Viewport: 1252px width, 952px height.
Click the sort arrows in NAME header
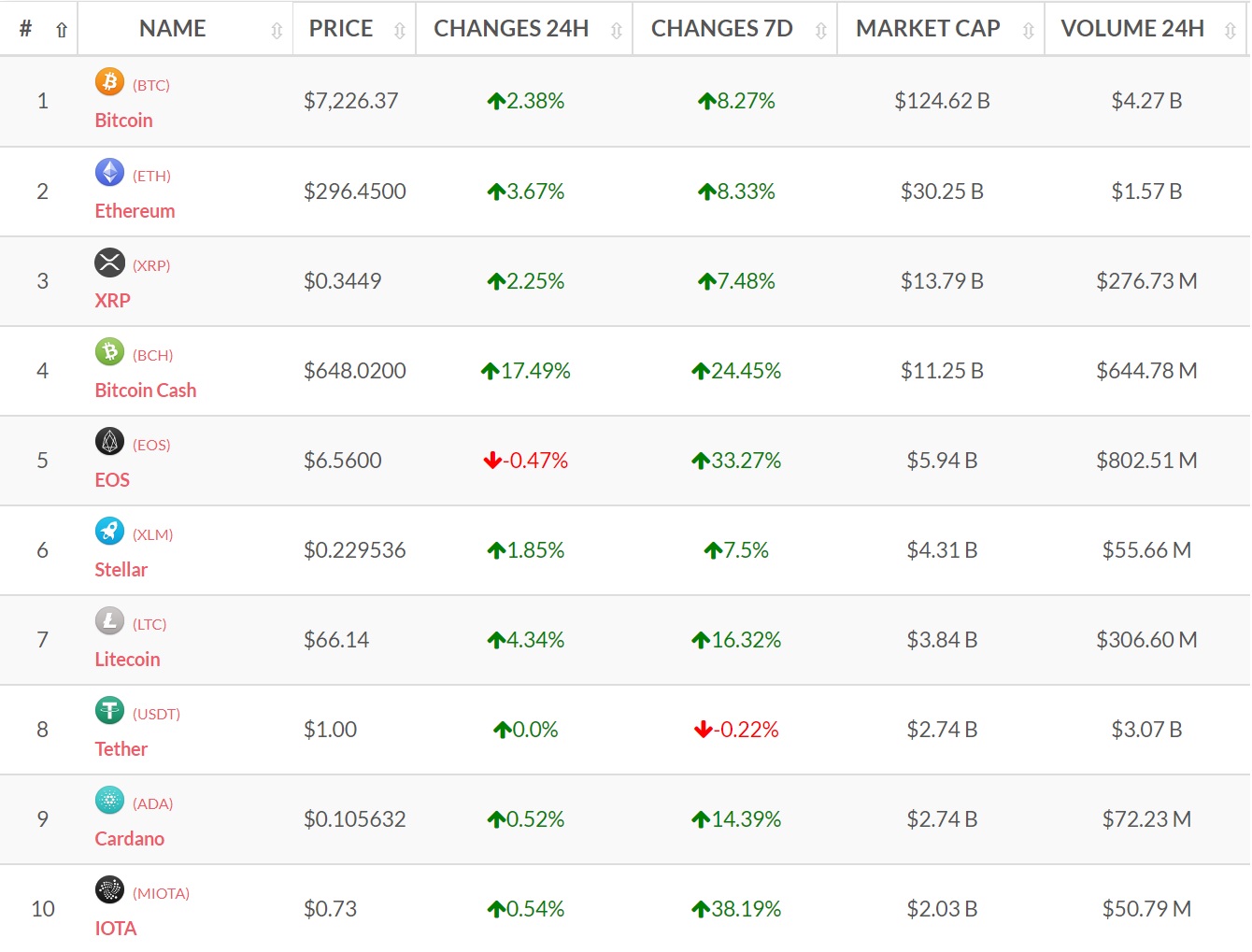tap(277, 30)
